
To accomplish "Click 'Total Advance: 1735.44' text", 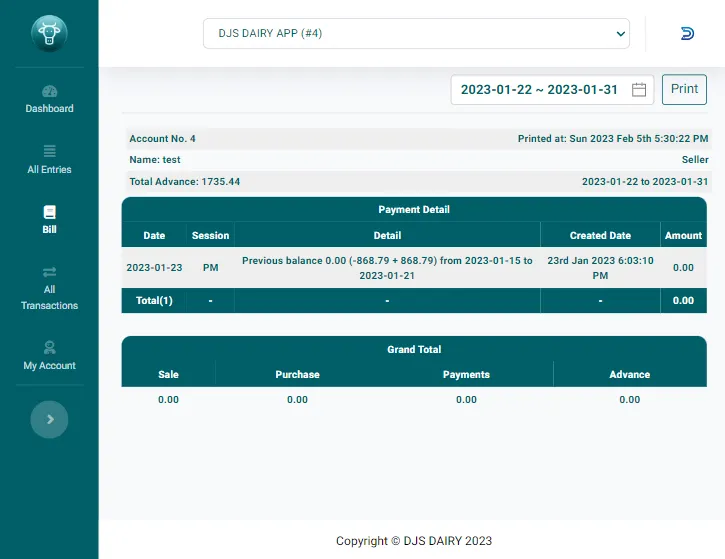I will click(x=184, y=182).
